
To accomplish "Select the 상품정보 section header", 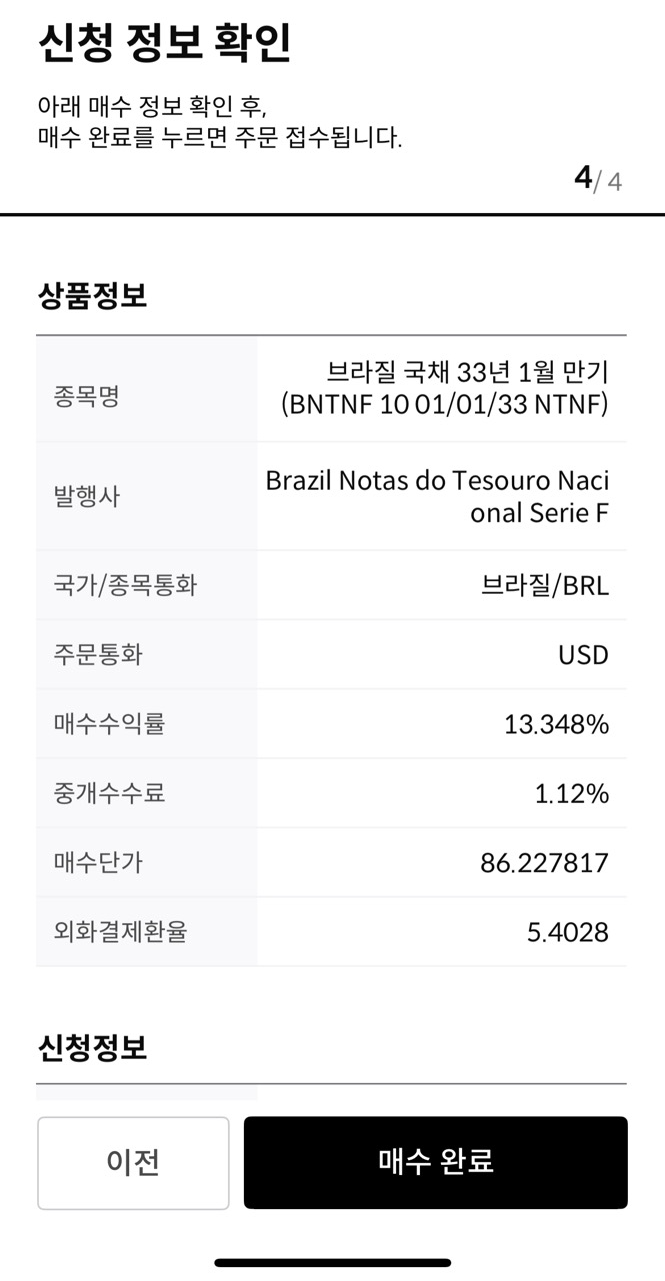I will click(x=92, y=296).
